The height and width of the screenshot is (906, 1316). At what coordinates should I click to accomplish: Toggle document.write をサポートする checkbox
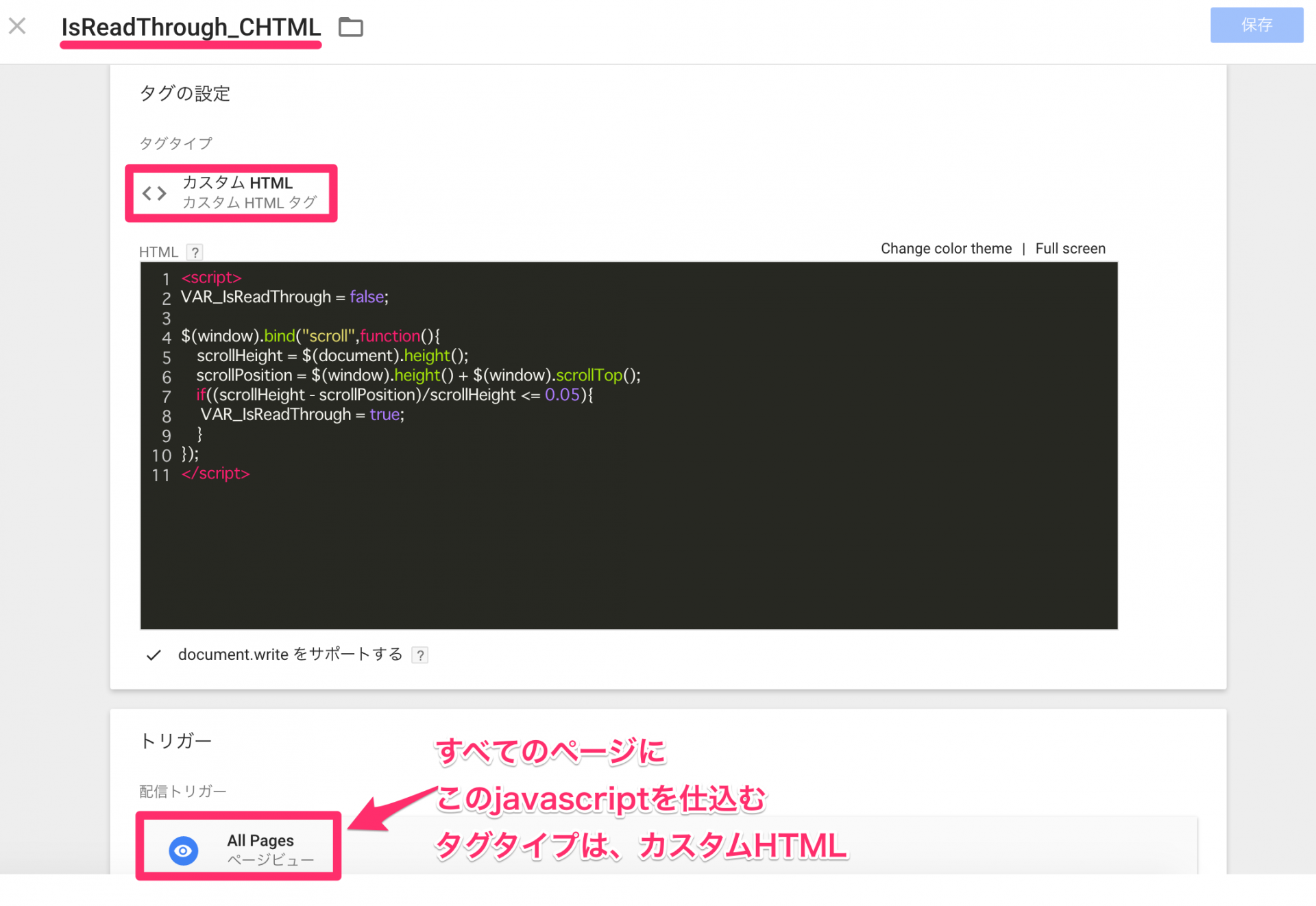pos(154,655)
